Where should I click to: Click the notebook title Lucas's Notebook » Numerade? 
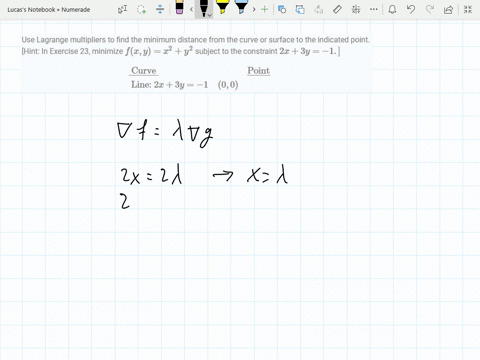pos(49,10)
